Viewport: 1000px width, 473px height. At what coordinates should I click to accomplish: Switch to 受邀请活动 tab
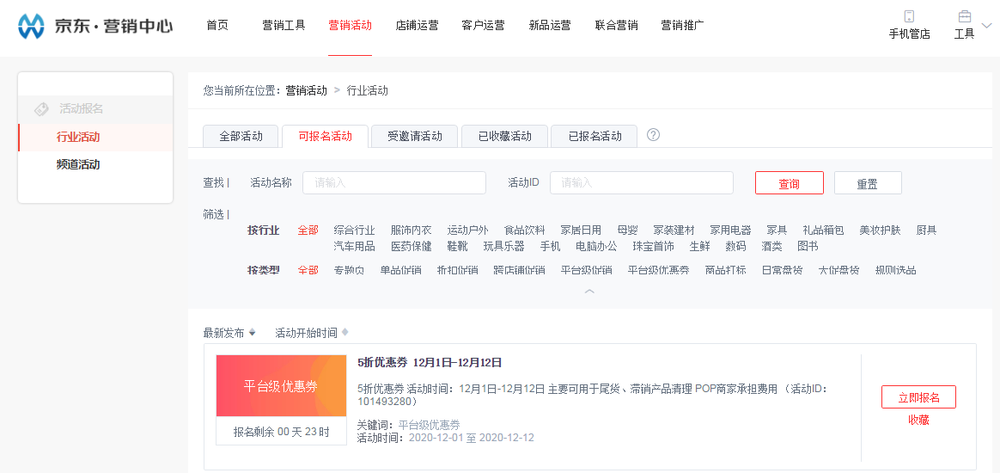(414, 136)
